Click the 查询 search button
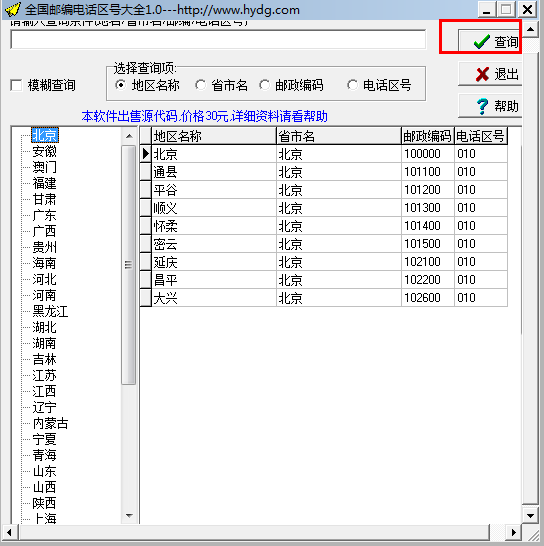The height and width of the screenshot is (546, 544). click(490, 41)
